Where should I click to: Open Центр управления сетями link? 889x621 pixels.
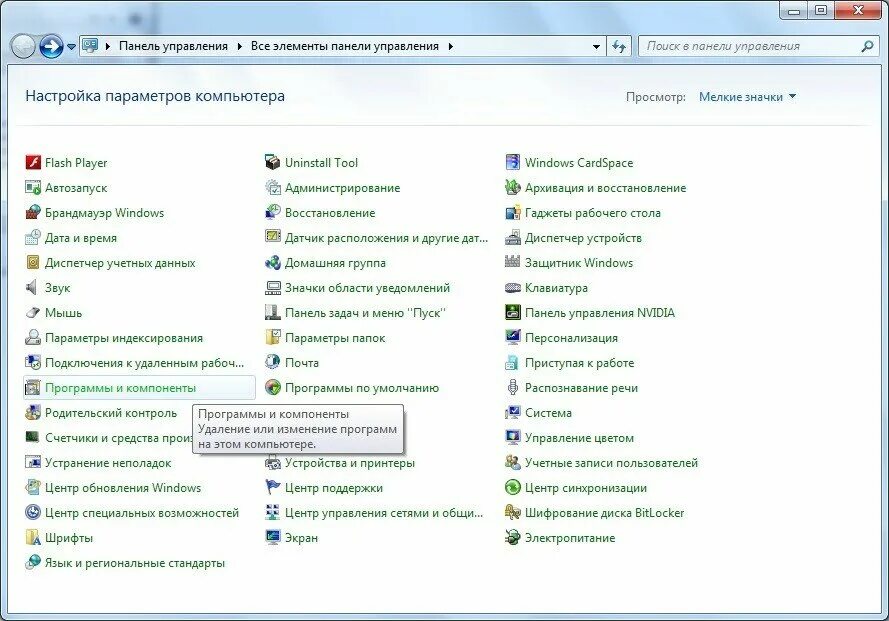coord(384,513)
